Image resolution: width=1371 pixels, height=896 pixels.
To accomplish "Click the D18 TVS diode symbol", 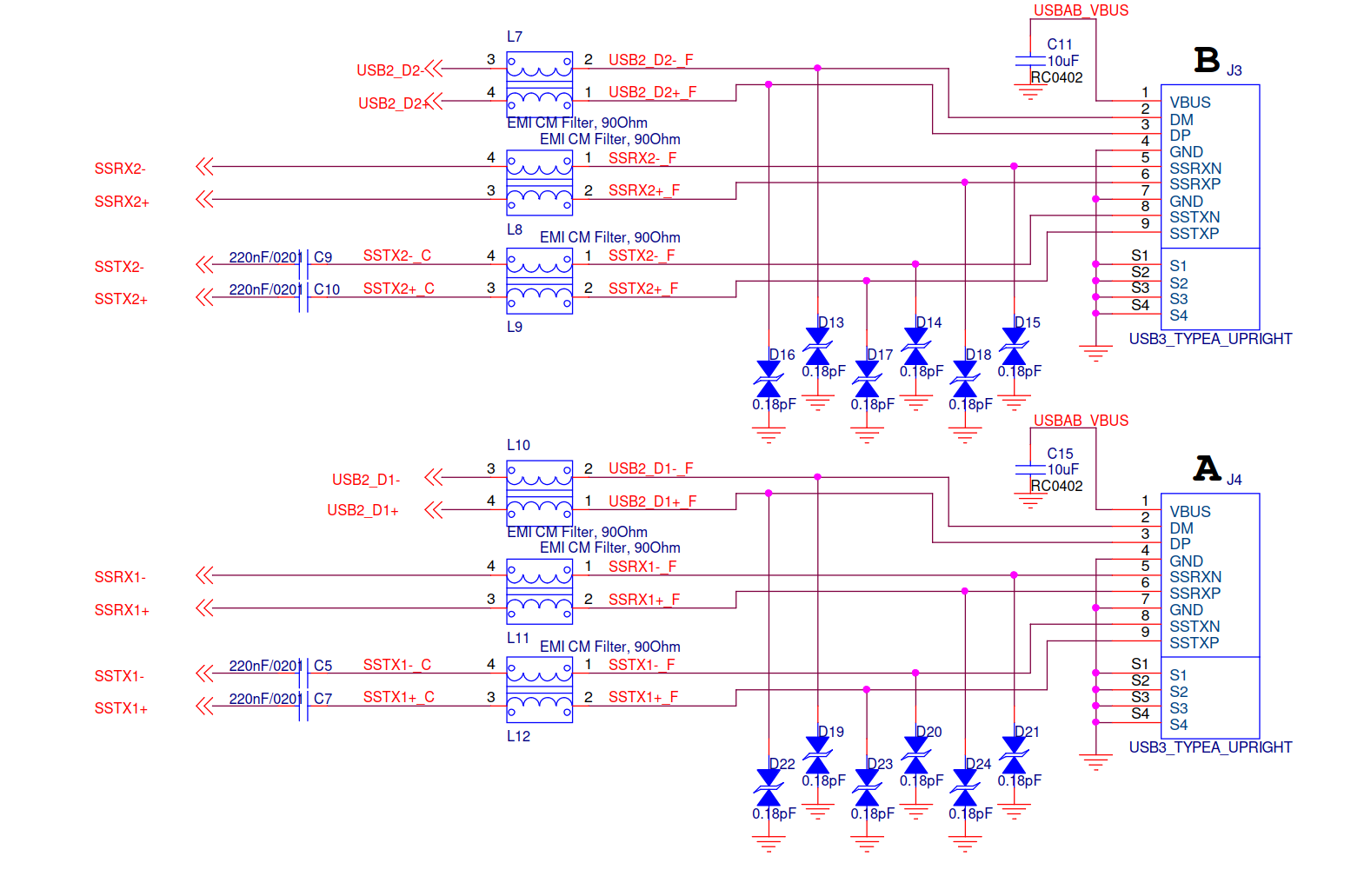I will (x=965, y=380).
